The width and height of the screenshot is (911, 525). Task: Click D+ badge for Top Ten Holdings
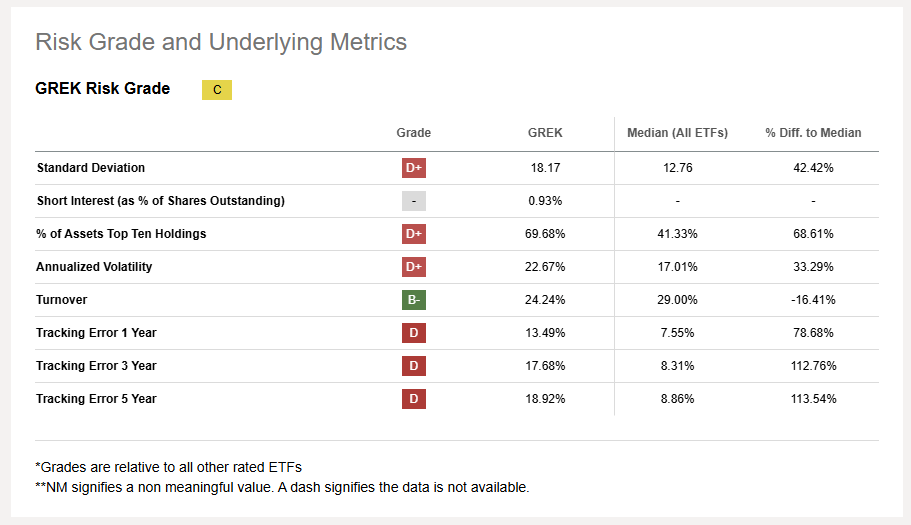pyautogui.click(x=414, y=234)
